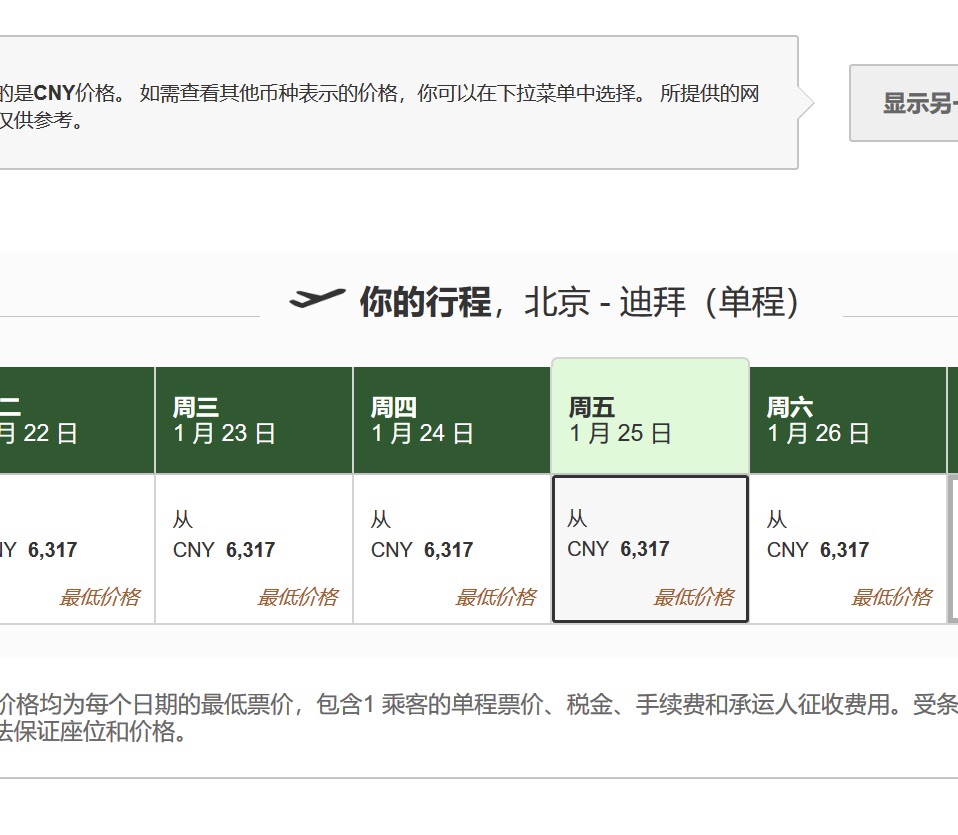Choose the CNY 6,317 fare under 周四

(x=422, y=549)
